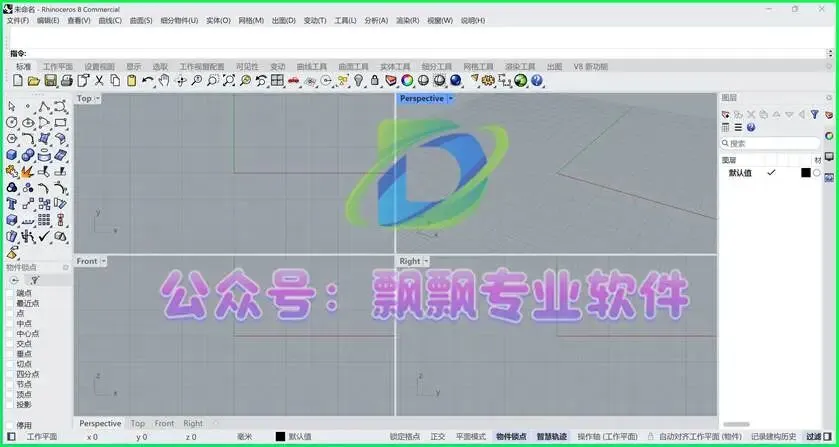
Task: Click the new layer icon in the layers panel
Action: tap(726, 115)
